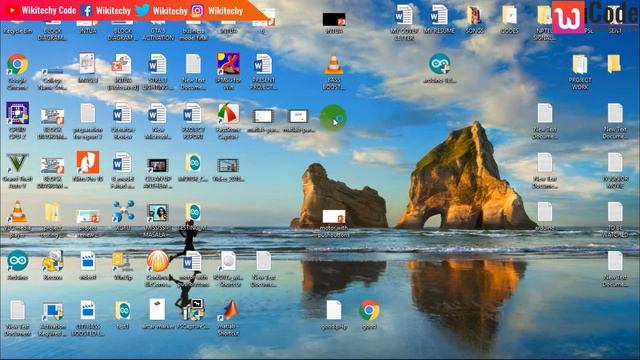Open the Recuva shortcut icon
Viewport: 640px width, 360px height.
click(52, 261)
